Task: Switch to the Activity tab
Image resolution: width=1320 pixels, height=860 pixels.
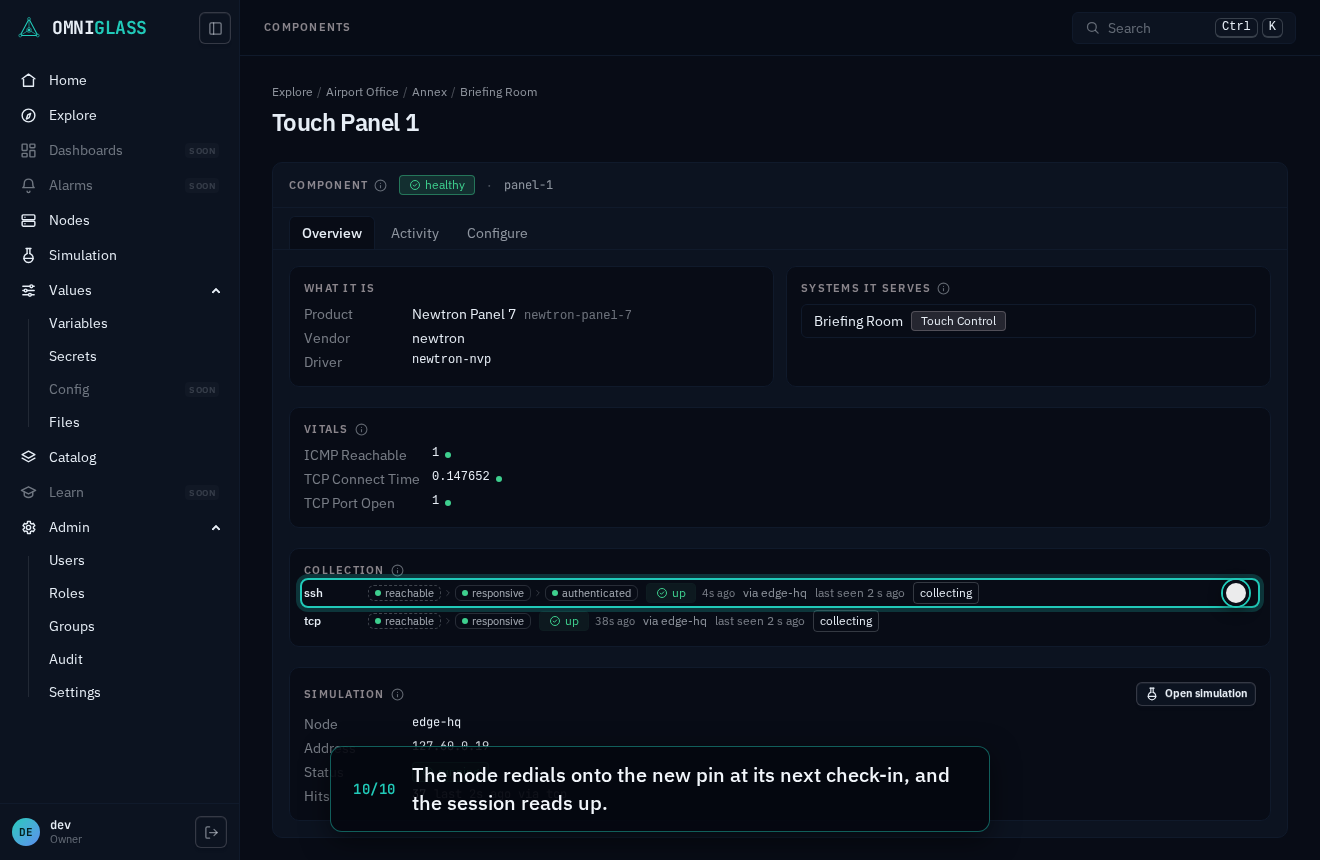Action: (415, 233)
